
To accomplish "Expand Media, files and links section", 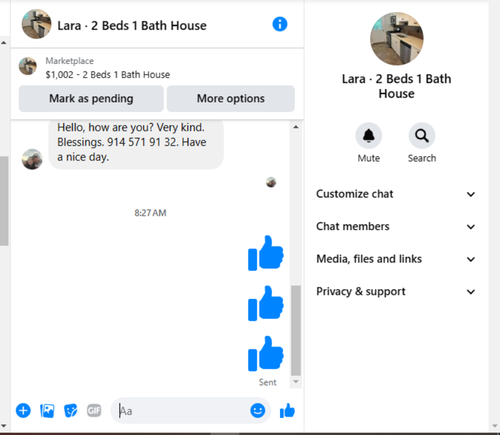I will pyautogui.click(x=396, y=259).
